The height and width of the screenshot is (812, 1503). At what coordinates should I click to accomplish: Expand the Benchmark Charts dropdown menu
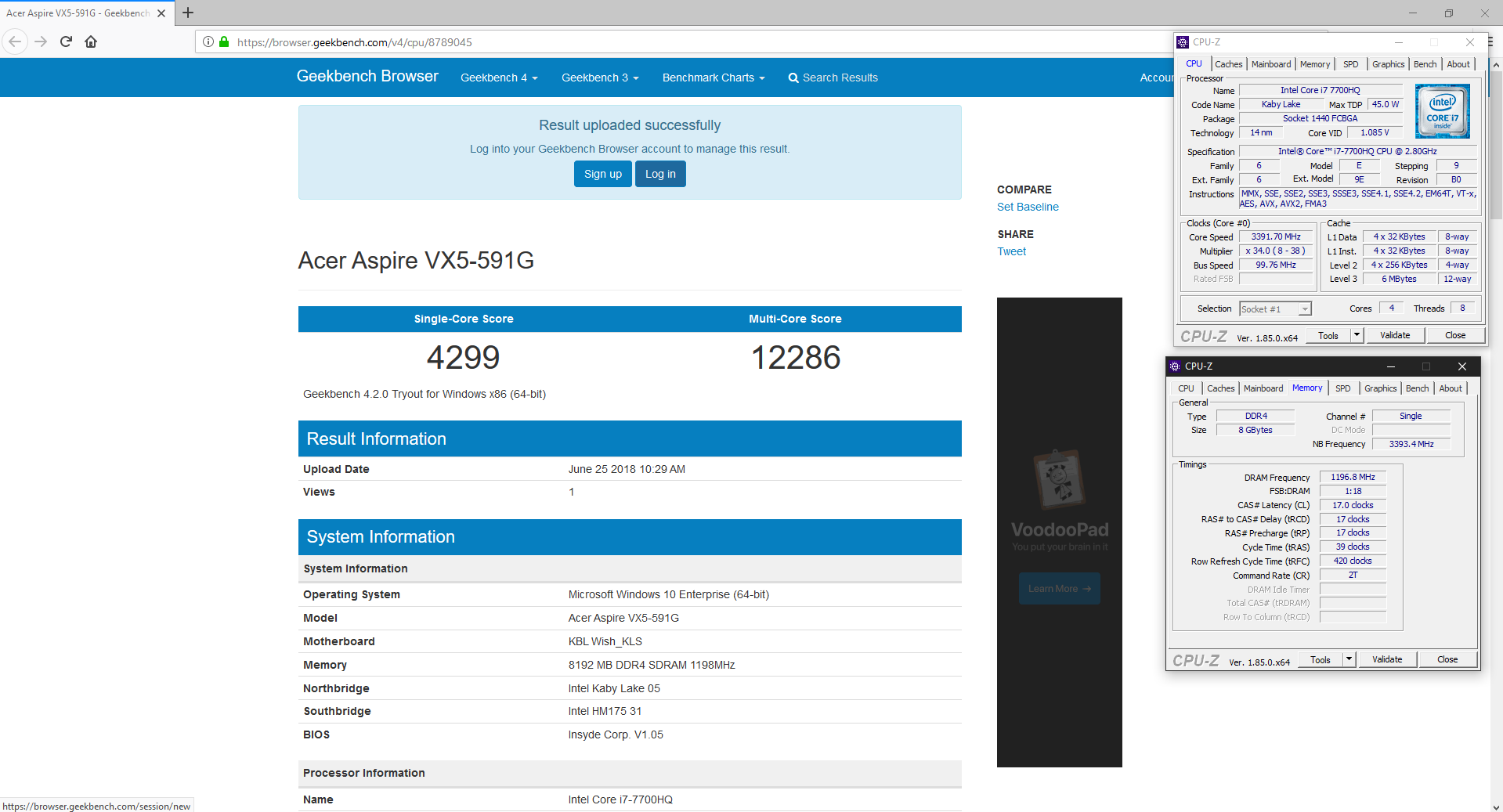coord(714,78)
